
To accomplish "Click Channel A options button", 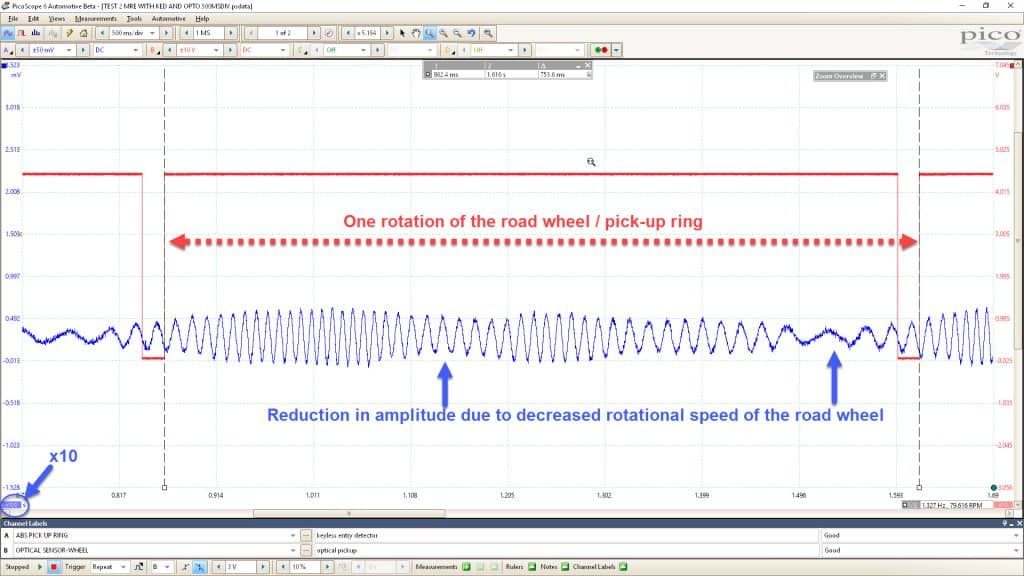I will tap(8, 50).
